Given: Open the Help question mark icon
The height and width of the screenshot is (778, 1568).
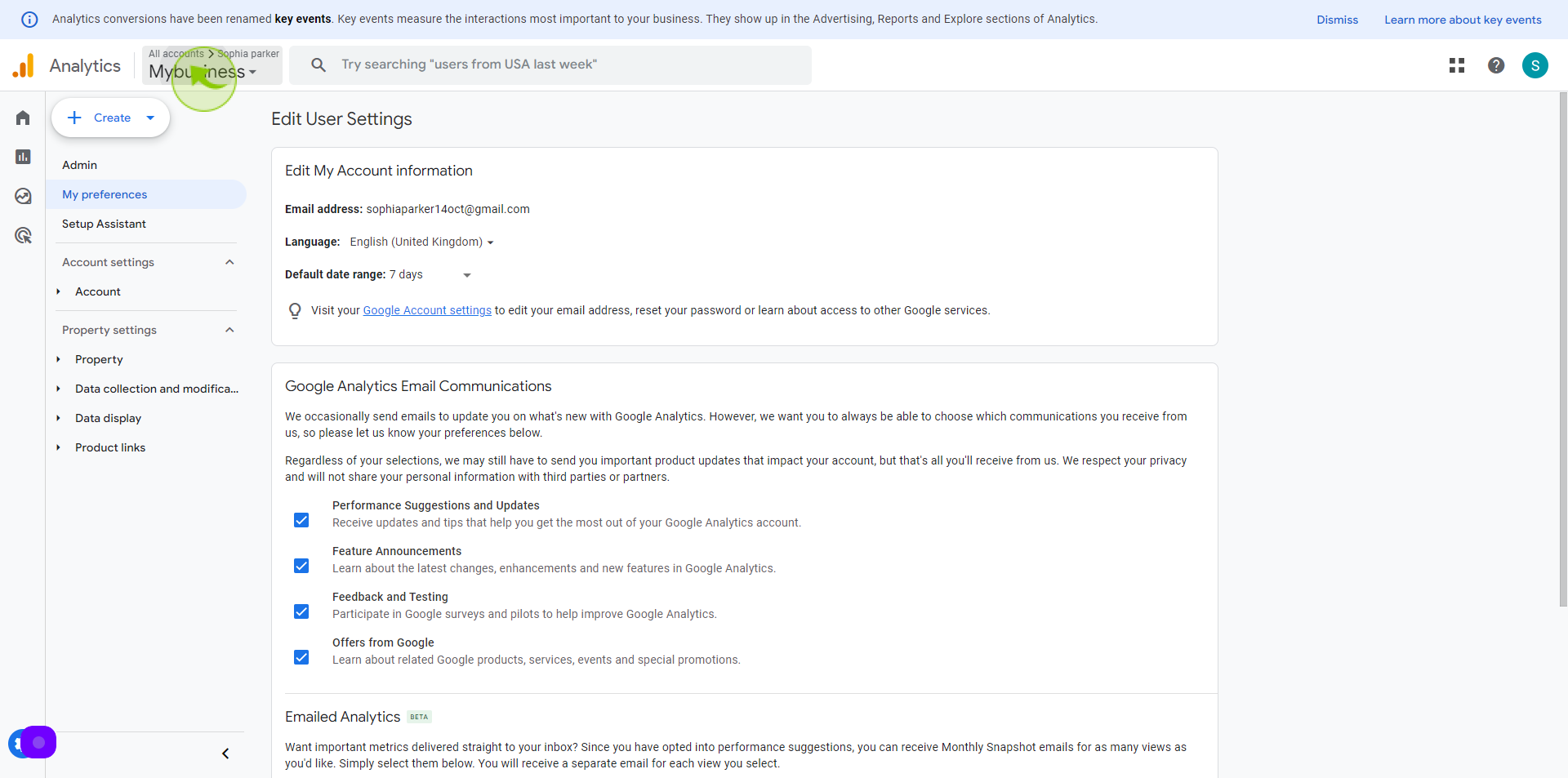Looking at the screenshot, I should pyautogui.click(x=1496, y=65).
